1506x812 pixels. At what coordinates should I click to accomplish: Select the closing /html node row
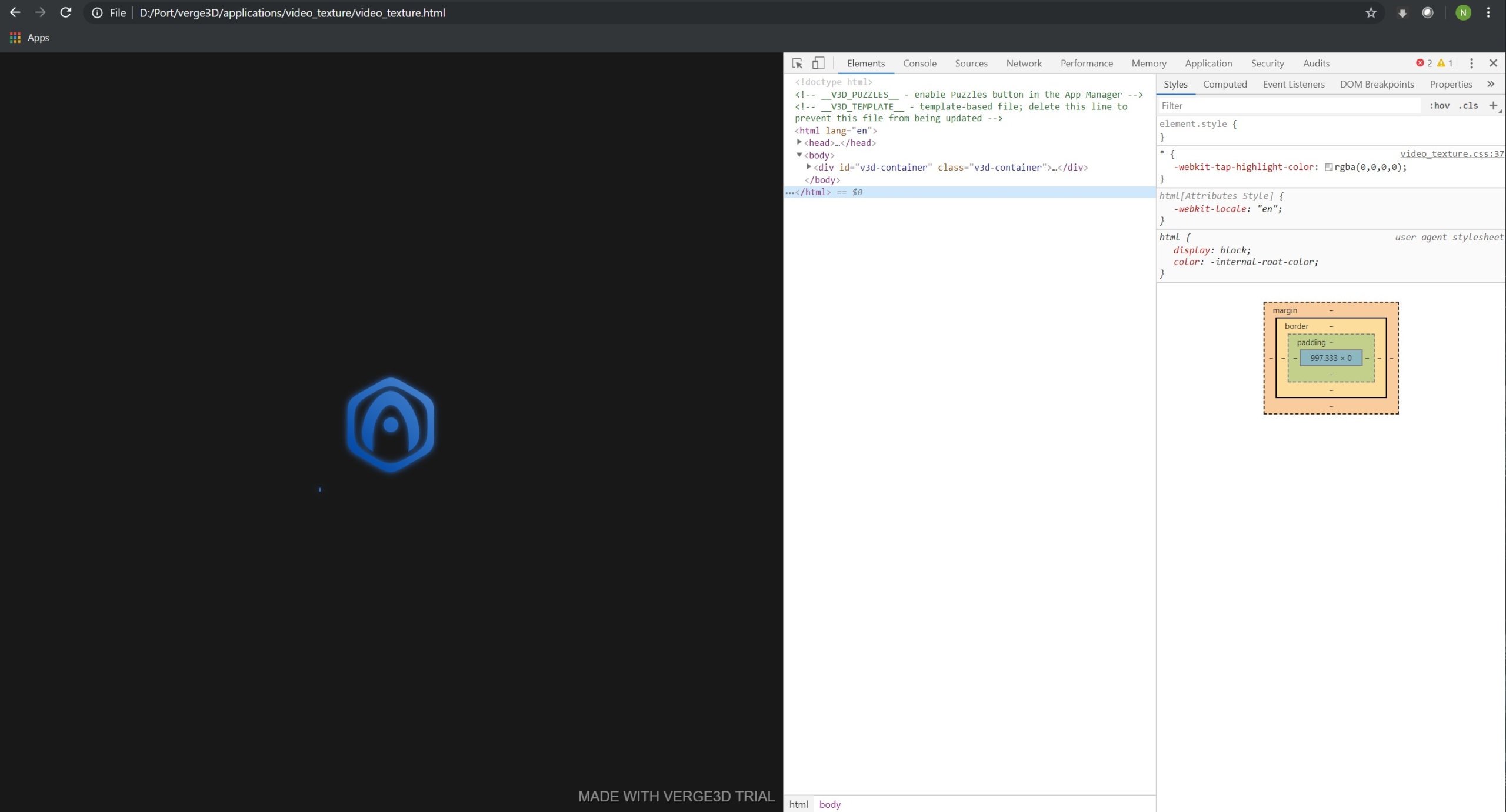pyautogui.click(x=969, y=192)
